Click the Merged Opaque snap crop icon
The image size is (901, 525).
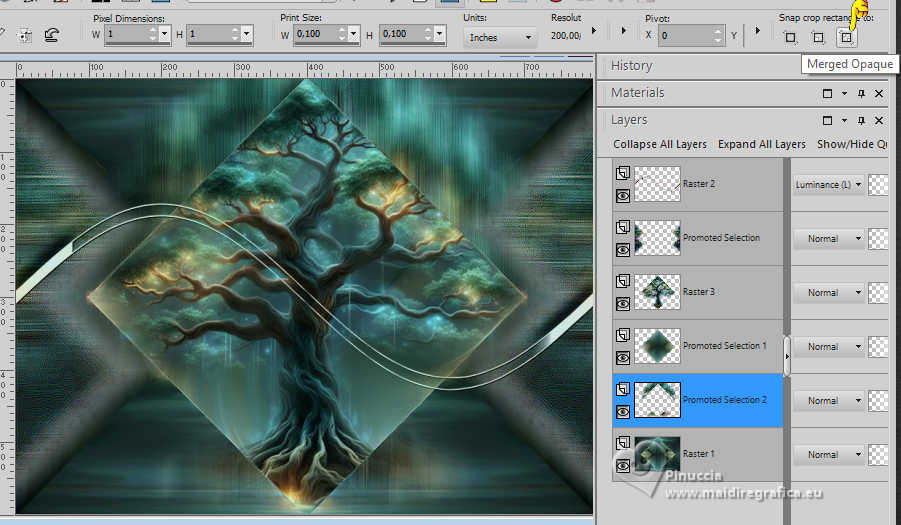846,37
